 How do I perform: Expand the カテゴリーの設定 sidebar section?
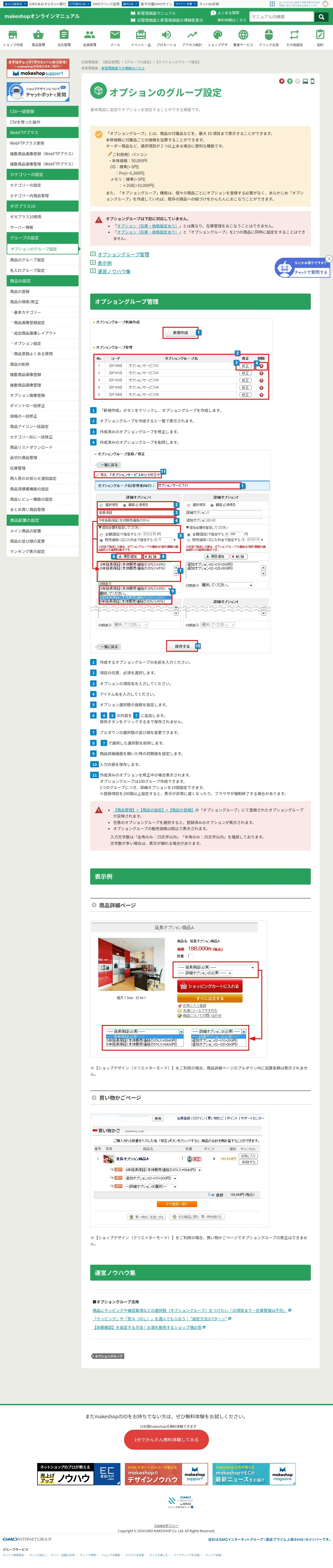click(42, 175)
